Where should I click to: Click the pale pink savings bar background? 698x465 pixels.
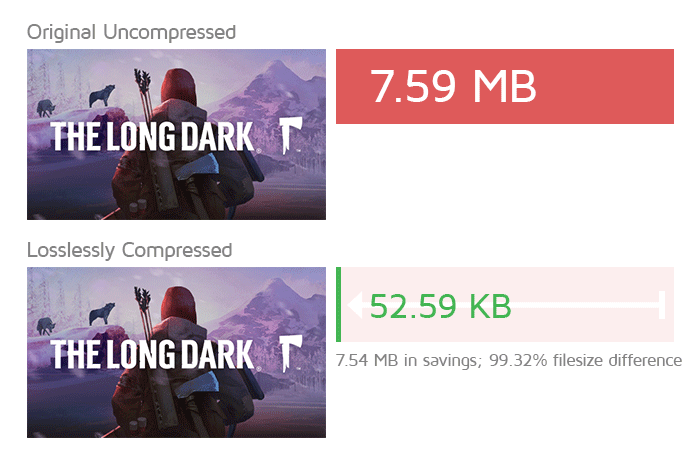pos(507,304)
